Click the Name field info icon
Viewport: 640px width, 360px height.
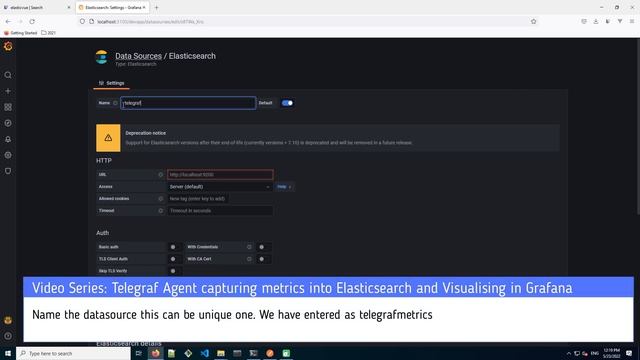point(115,103)
